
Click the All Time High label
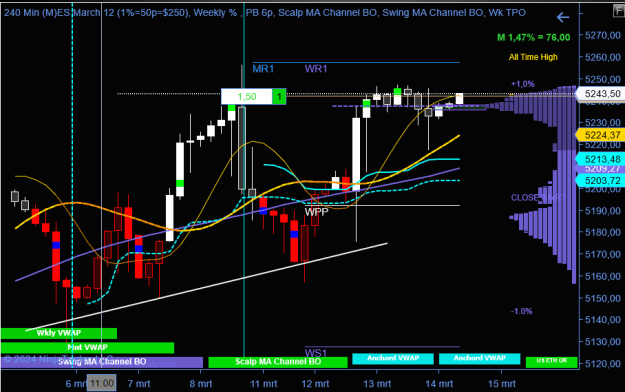[x=533, y=57]
